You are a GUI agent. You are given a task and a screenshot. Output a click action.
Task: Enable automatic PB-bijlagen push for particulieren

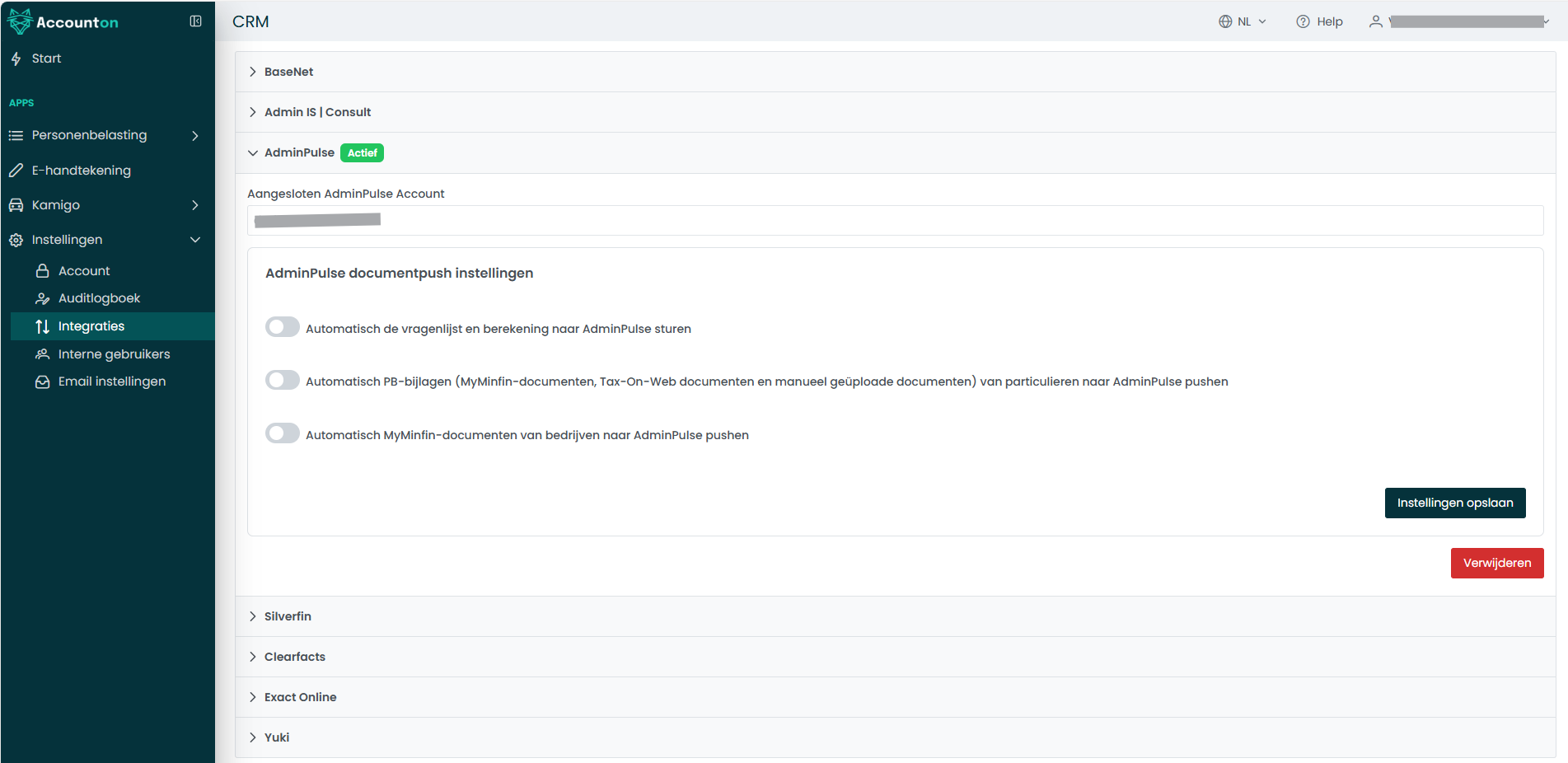(x=283, y=380)
